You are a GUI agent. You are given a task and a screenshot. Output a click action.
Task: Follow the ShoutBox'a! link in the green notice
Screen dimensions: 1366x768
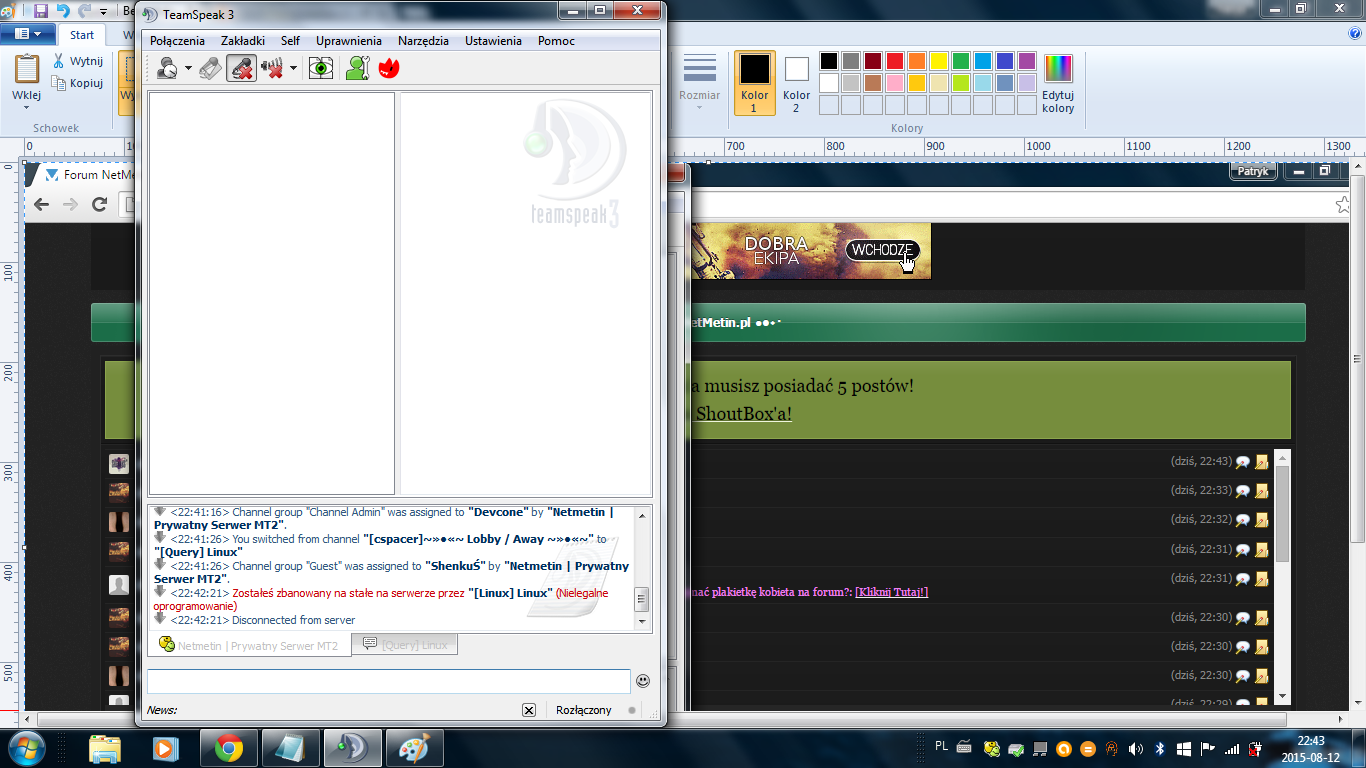tap(744, 413)
